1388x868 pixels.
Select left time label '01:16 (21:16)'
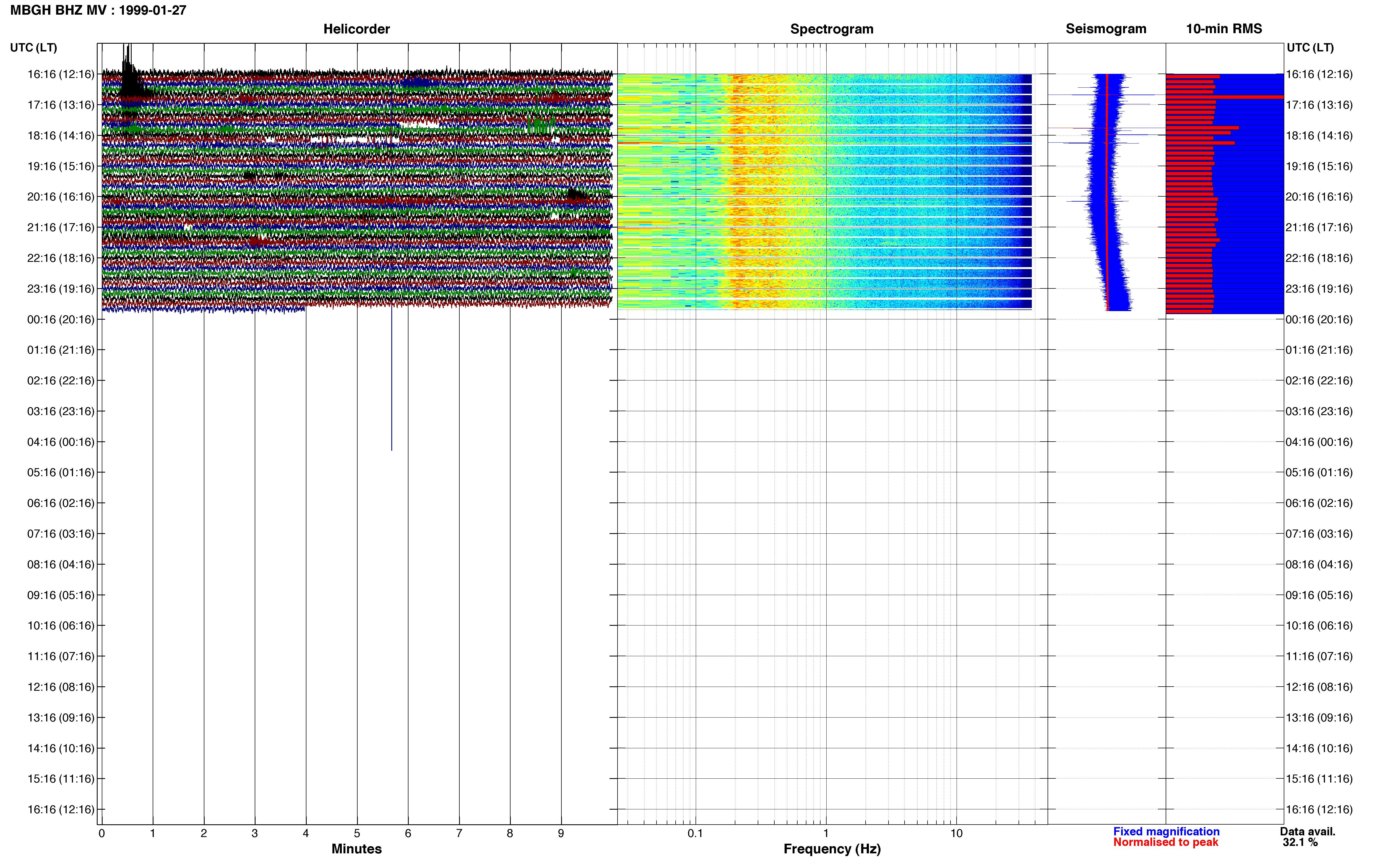tap(61, 350)
